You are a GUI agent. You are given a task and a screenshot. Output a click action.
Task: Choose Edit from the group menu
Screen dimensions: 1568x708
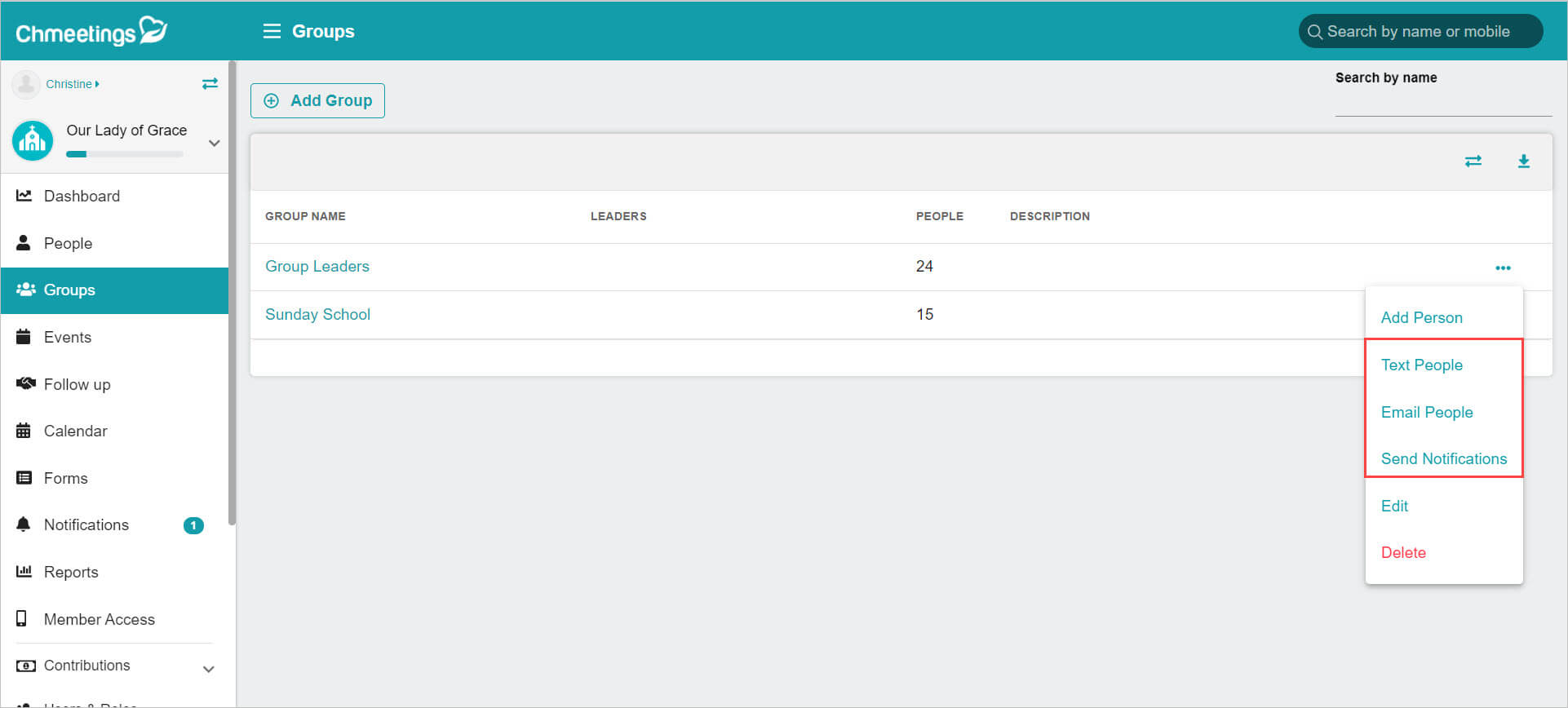[1394, 506]
